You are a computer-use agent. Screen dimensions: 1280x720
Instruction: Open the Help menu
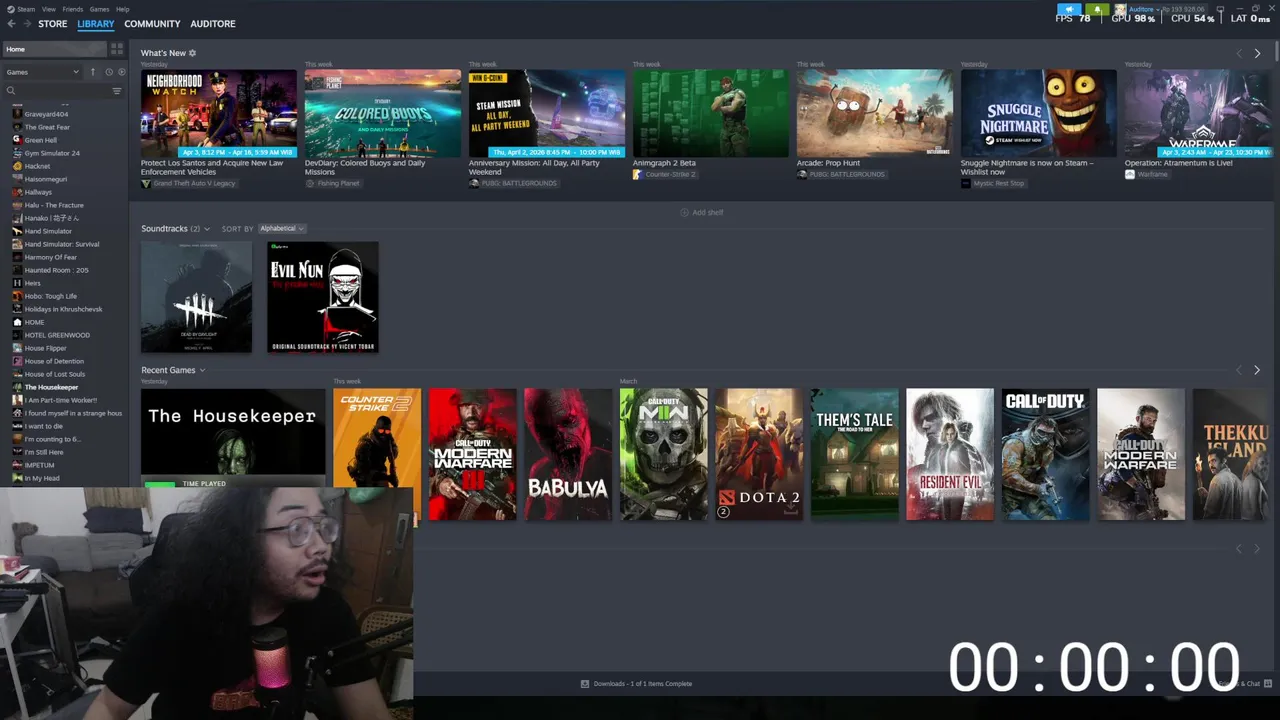click(x=122, y=9)
